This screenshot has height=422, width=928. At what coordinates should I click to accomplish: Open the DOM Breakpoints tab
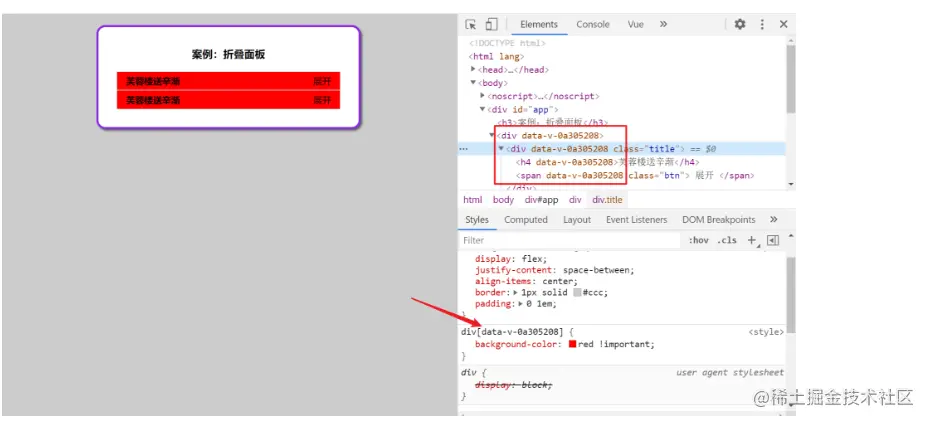(x=718, y=220)
